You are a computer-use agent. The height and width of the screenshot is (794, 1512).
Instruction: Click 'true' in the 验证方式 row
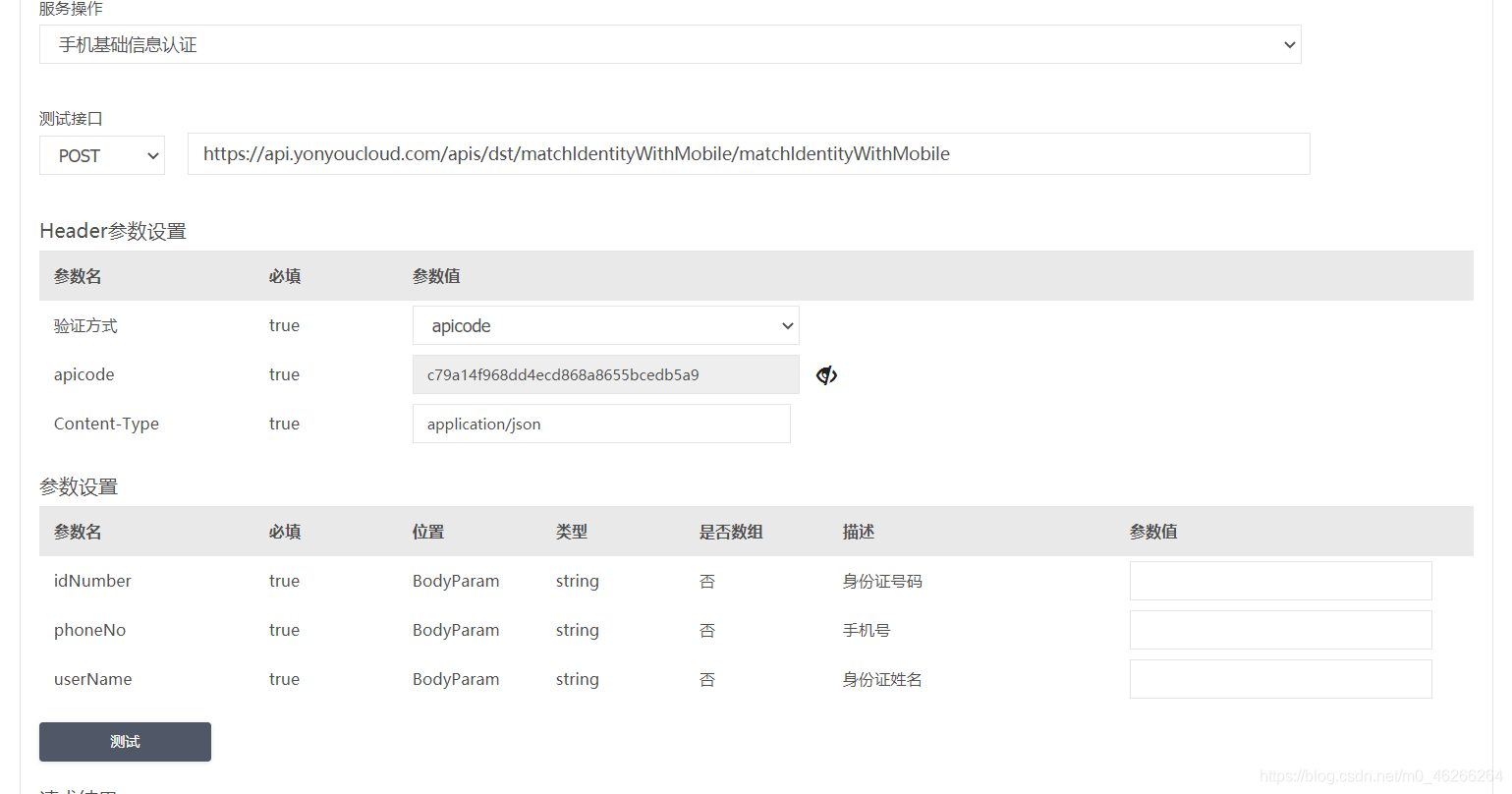click(284, 325)
